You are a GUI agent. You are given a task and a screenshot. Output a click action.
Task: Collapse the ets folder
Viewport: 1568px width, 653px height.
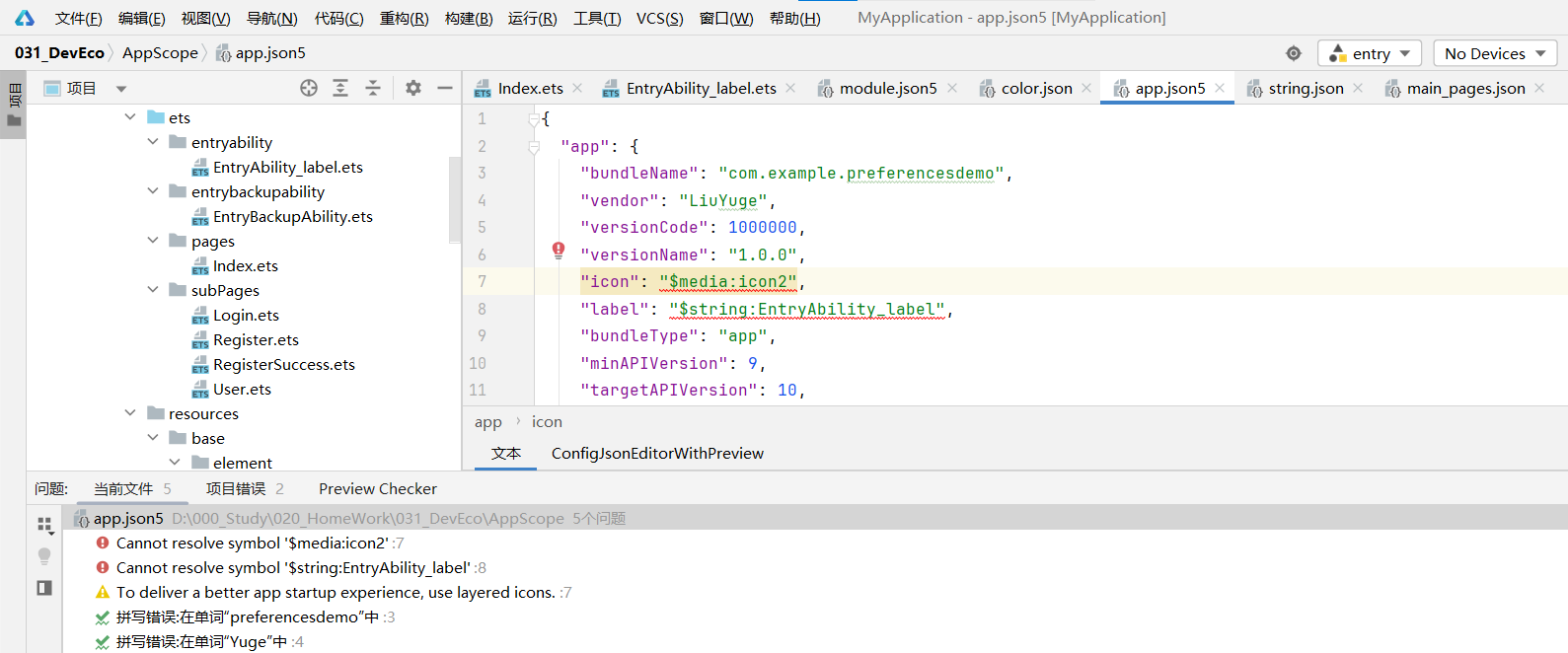tap(130, 117)
